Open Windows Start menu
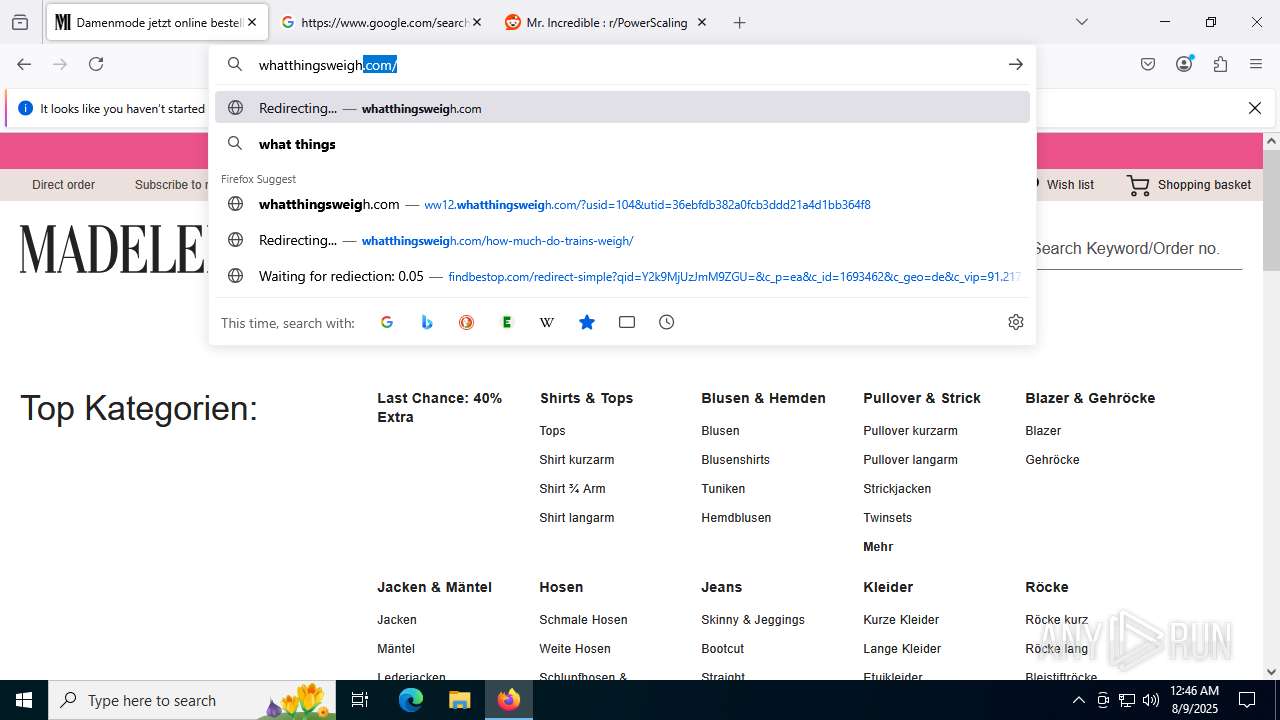This screenshot has width=1280, height=720. click(24, 700)
